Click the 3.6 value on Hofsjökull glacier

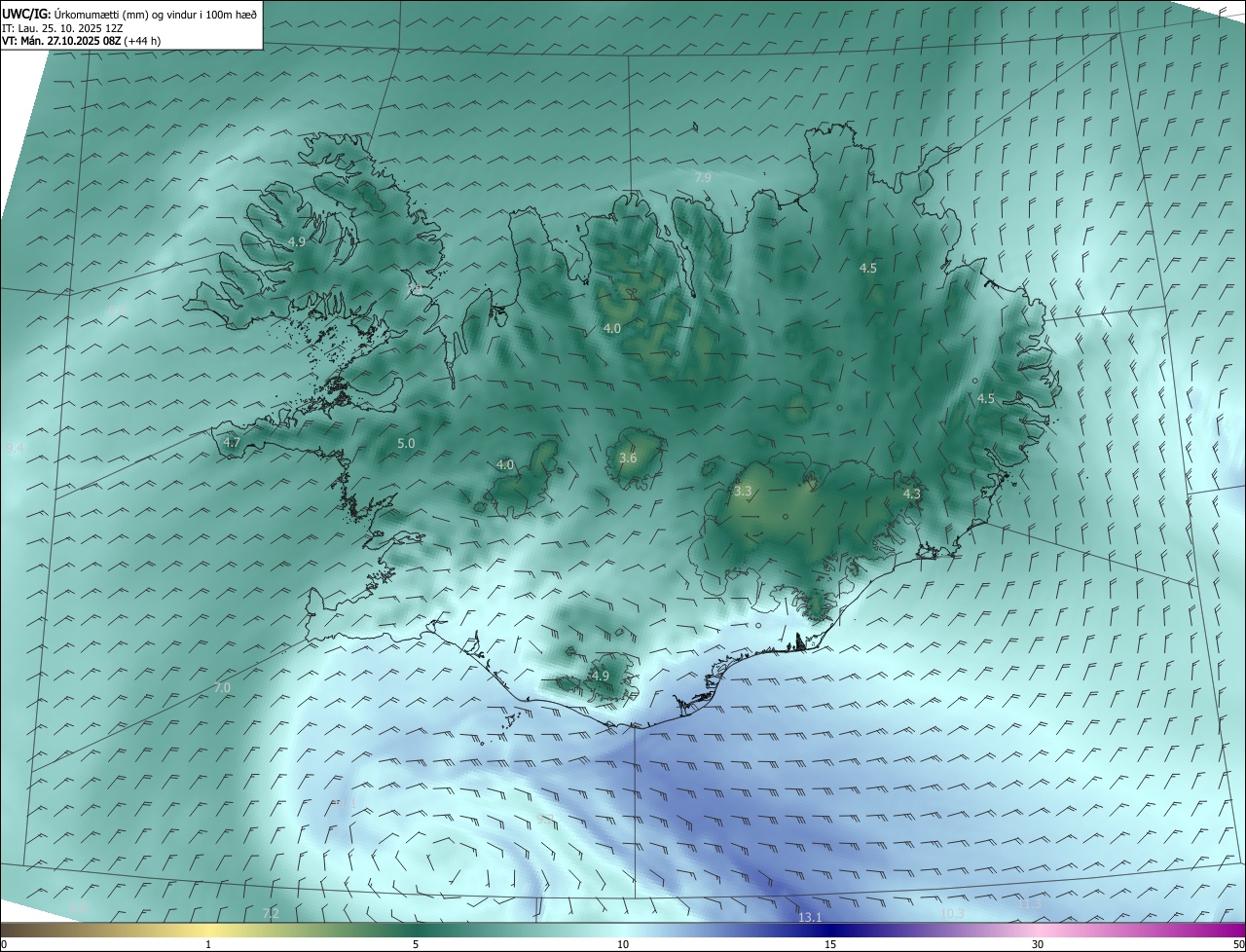pos(628,458)
